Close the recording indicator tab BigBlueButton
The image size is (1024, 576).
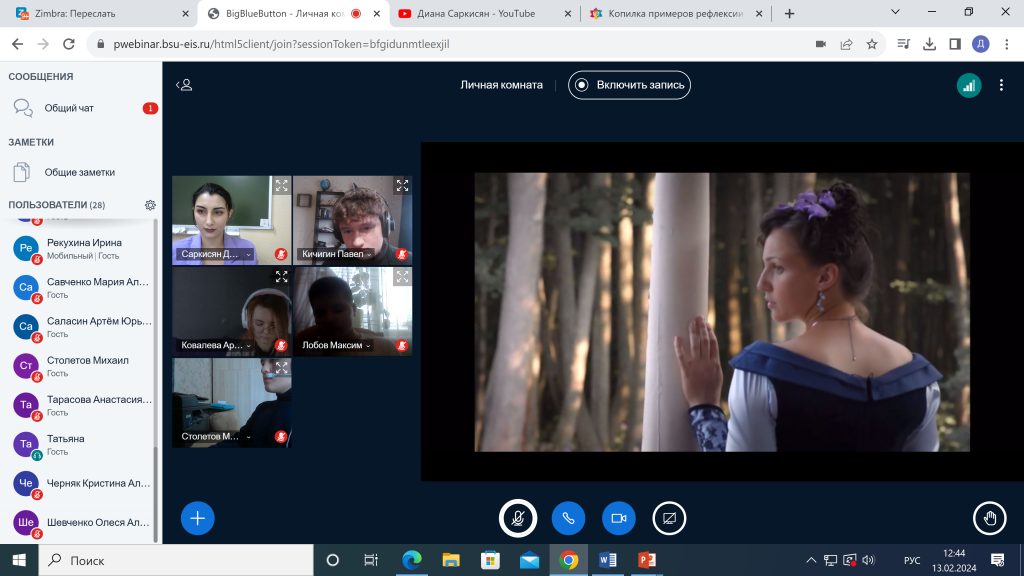[x=377, y=14]
